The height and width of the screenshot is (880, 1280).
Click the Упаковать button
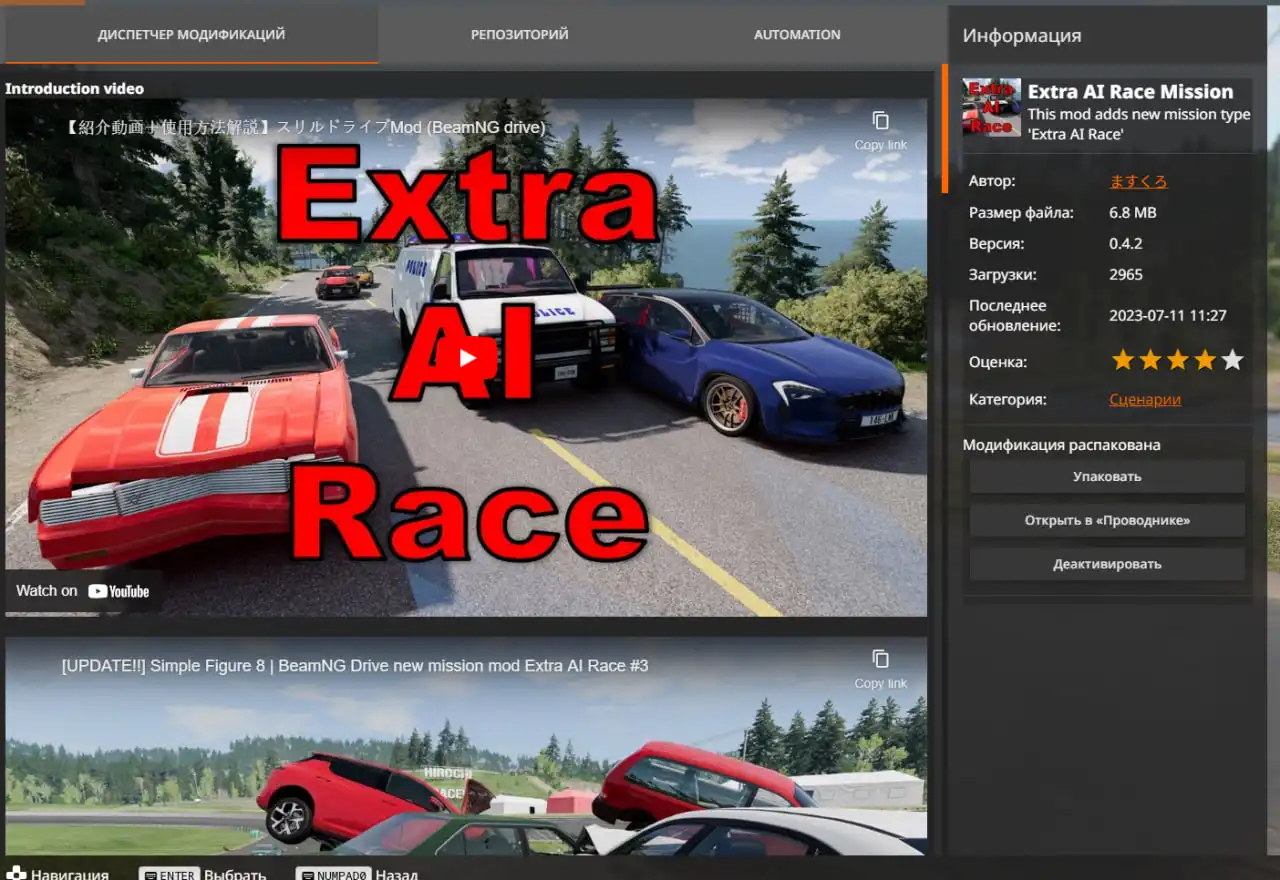pyautogui.click(x=1107, y=477)
